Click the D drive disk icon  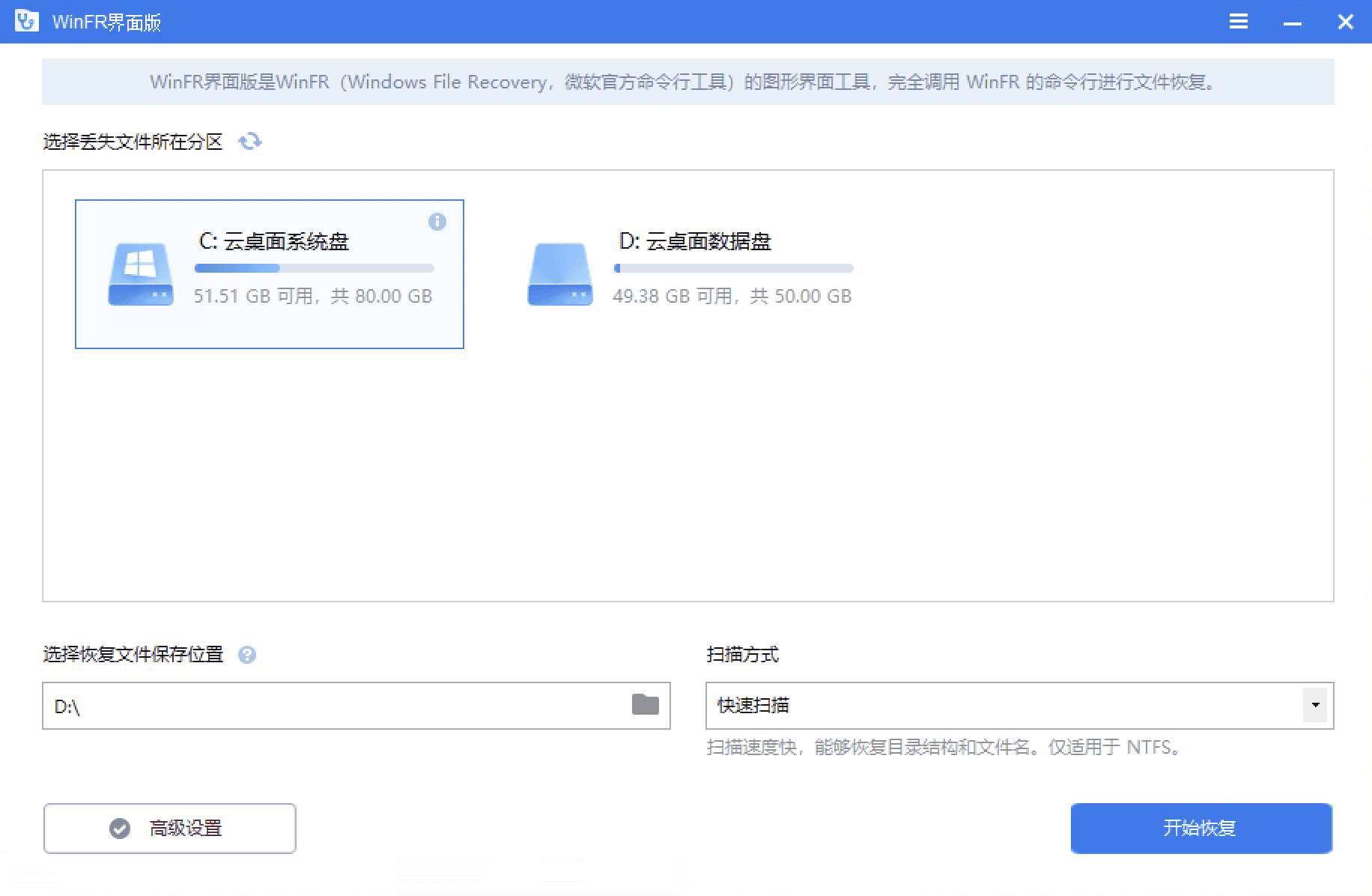[559, 274]
